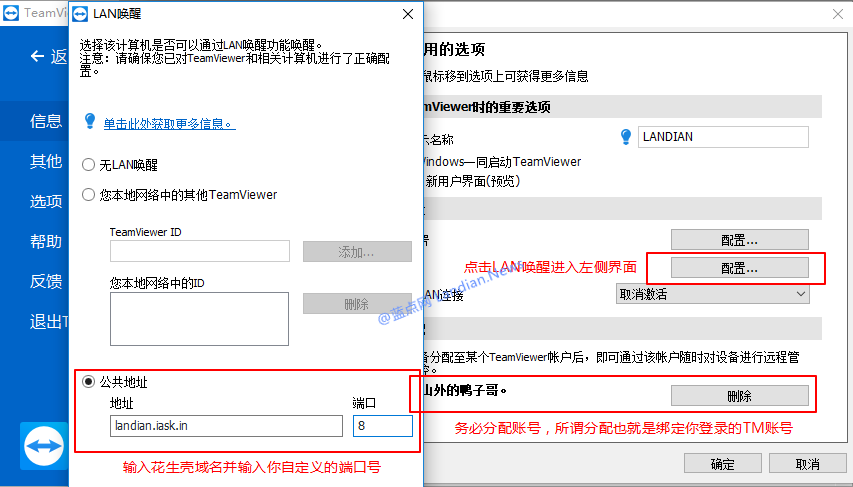Click the 删除 button beside the account name
The width and height of the screenshot is (853, 487).
point(739,396)
